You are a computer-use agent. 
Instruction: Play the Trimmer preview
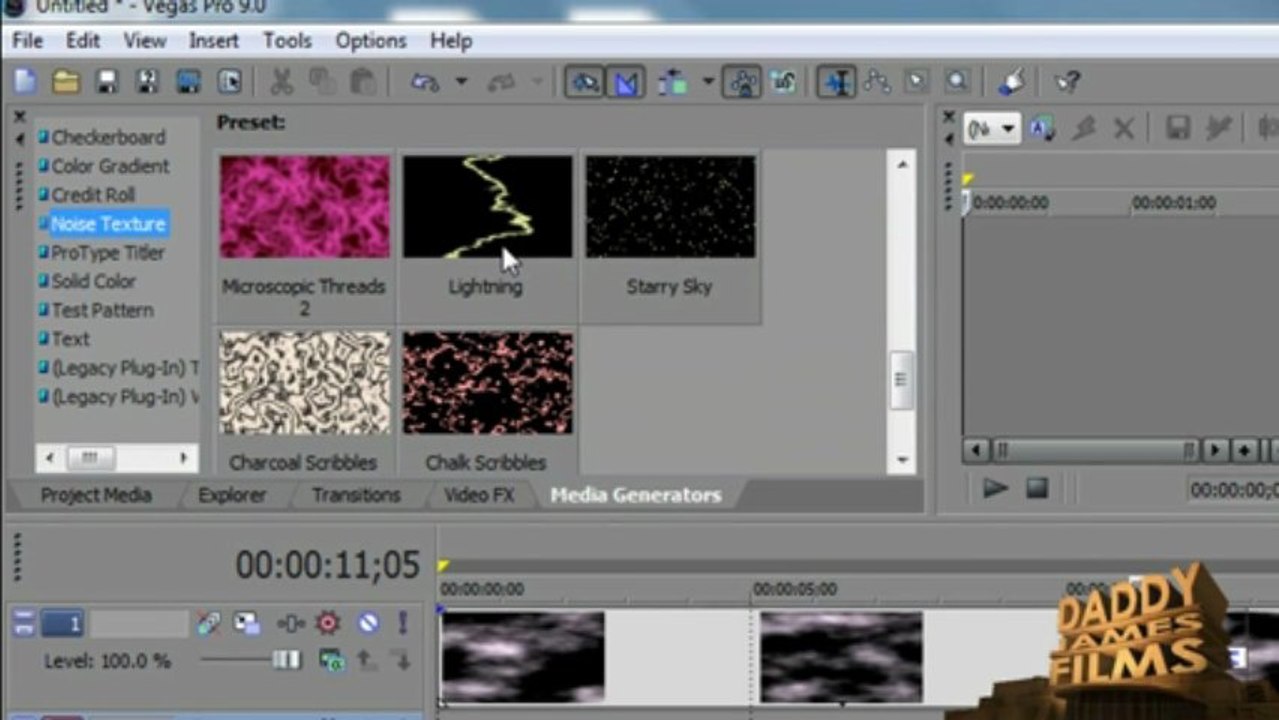point(995,488)
